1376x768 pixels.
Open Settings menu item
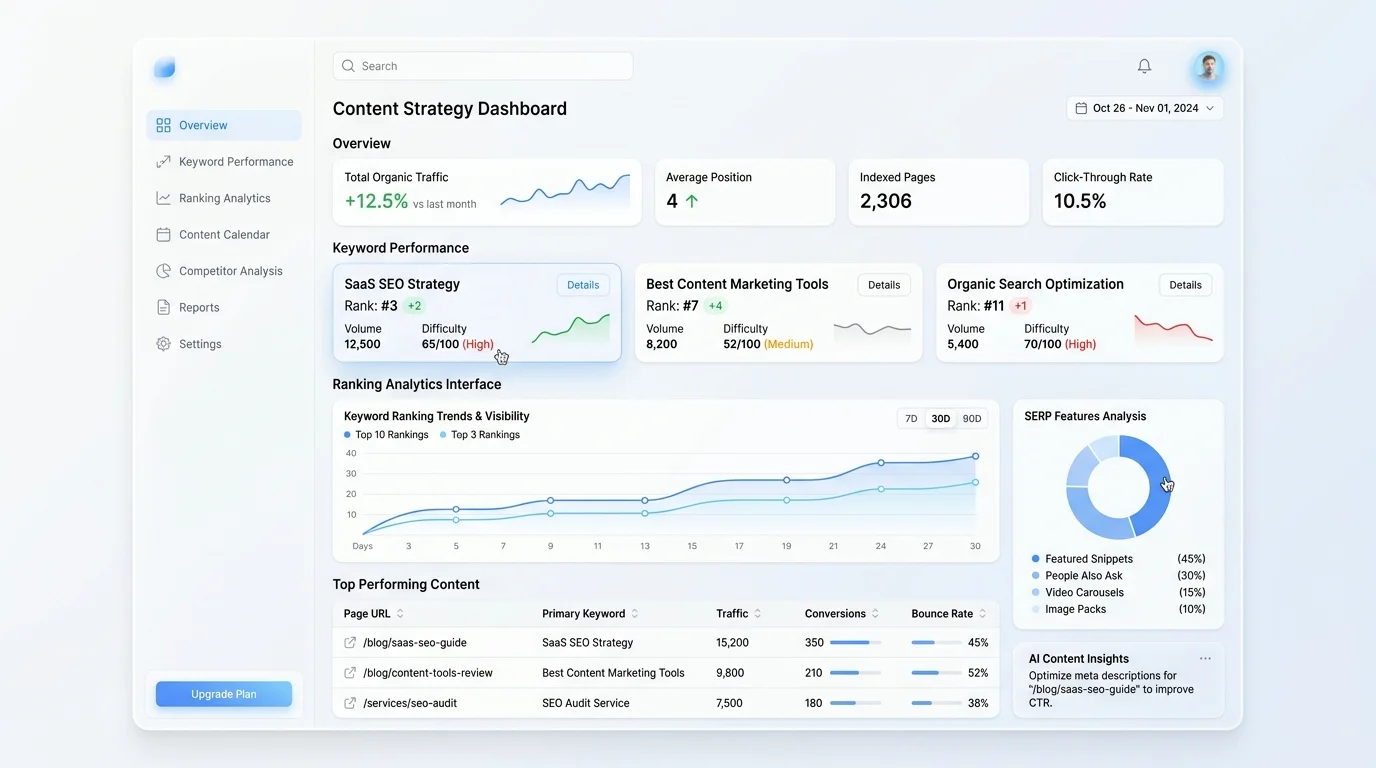coord(224,344)
